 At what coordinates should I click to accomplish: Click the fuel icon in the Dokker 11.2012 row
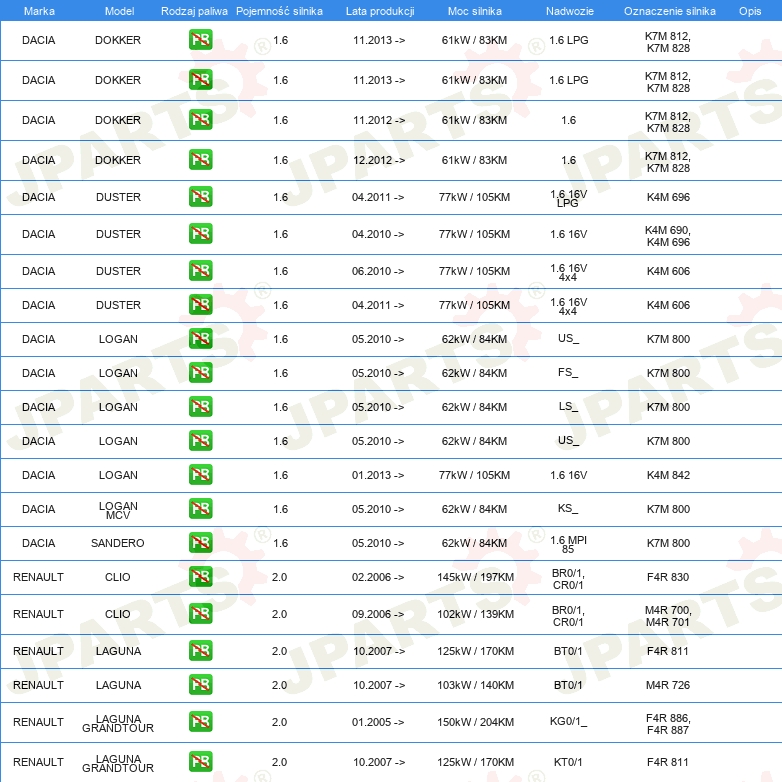pos(200,120)
